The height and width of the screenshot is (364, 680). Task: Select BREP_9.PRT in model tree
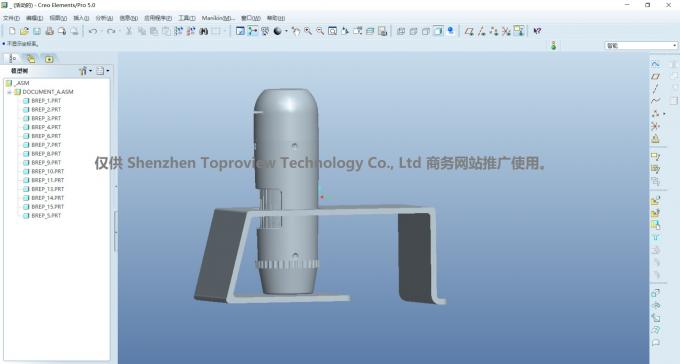(x=42, y=162)
